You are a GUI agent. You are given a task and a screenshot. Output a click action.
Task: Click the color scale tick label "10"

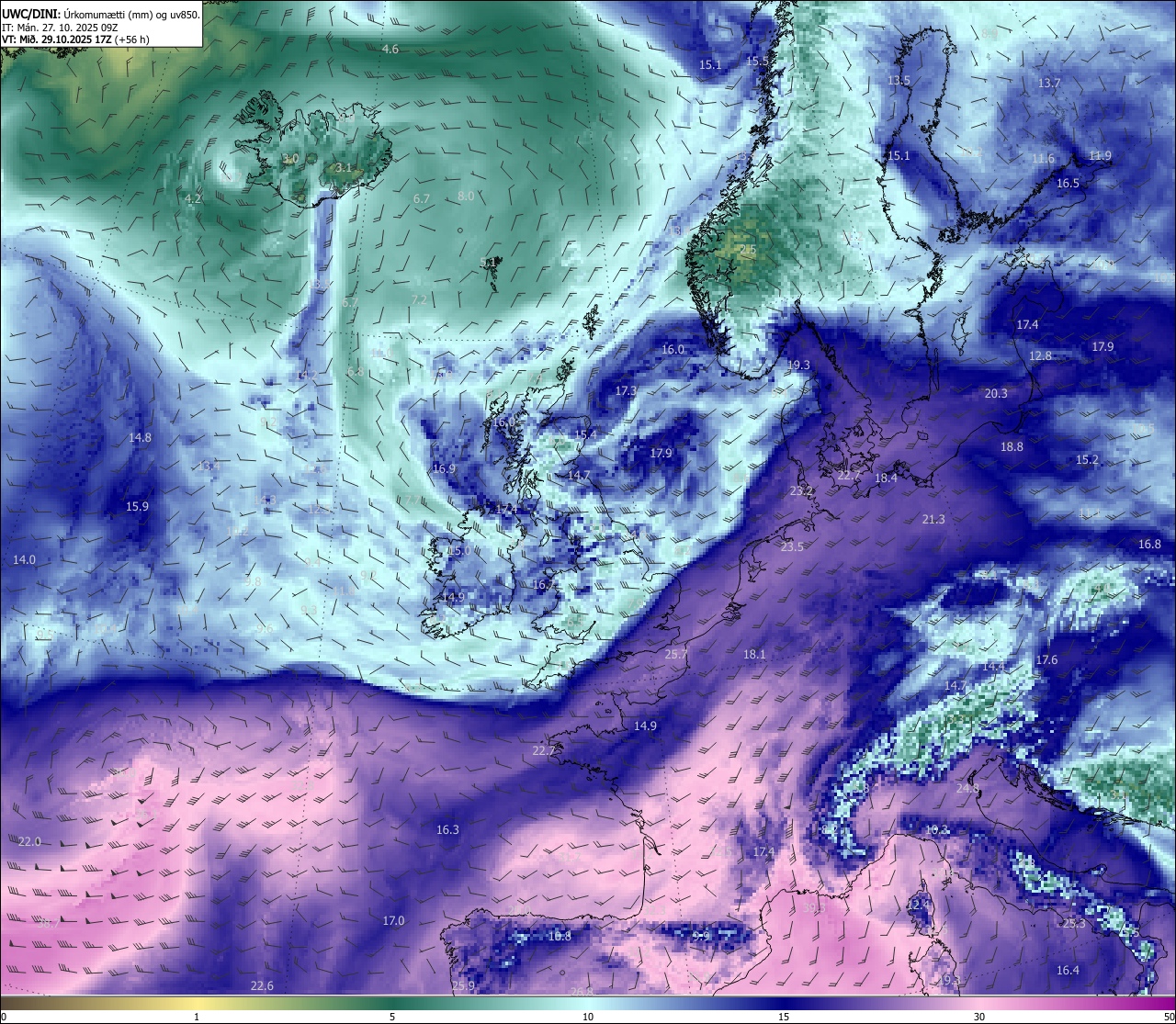point(588,1017)
